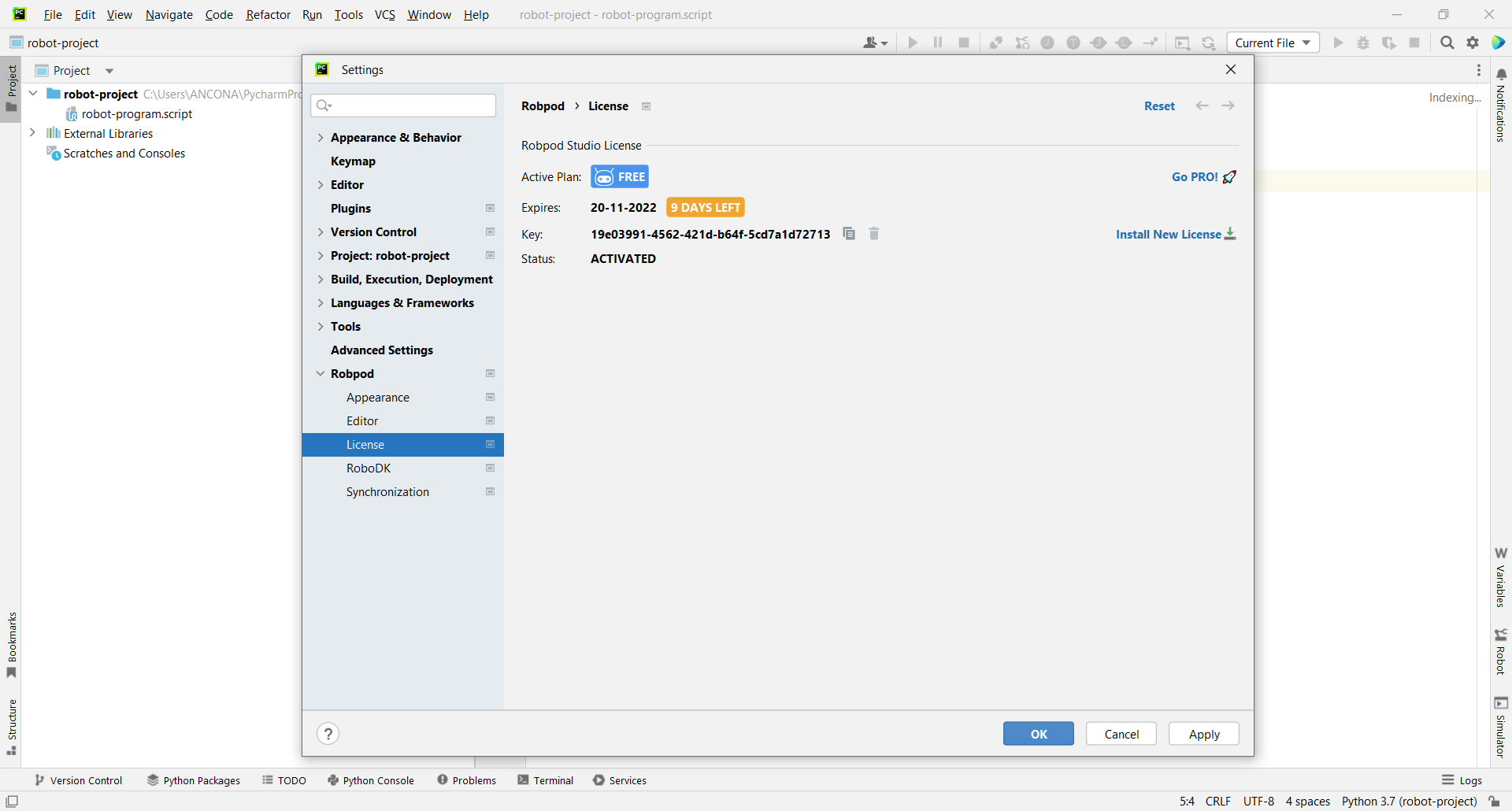Switch to the Terminal tab
Viewport: 1512px width, 811px height.
546,780
